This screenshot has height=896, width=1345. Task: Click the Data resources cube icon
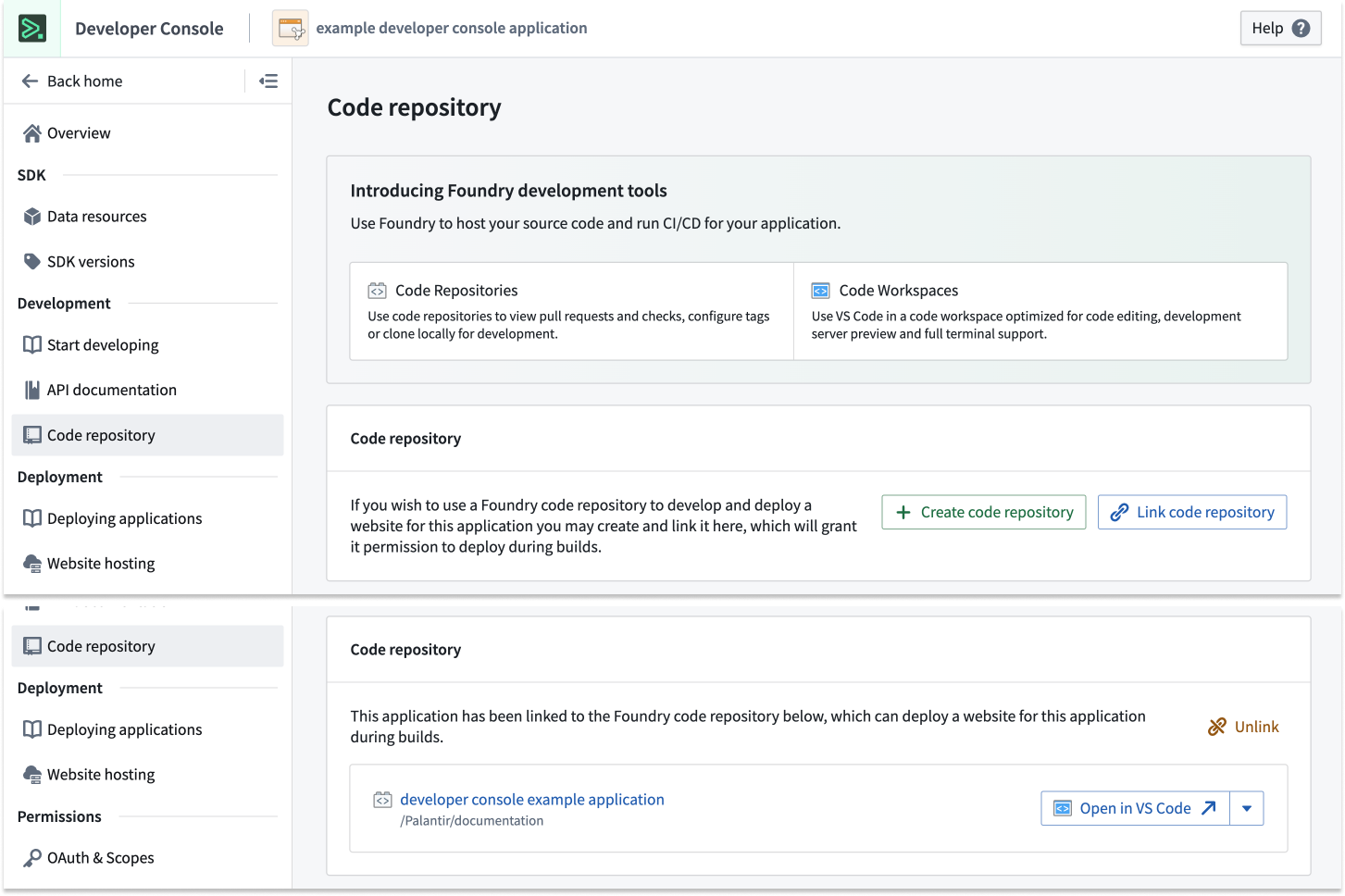click(x=32, y=217)
